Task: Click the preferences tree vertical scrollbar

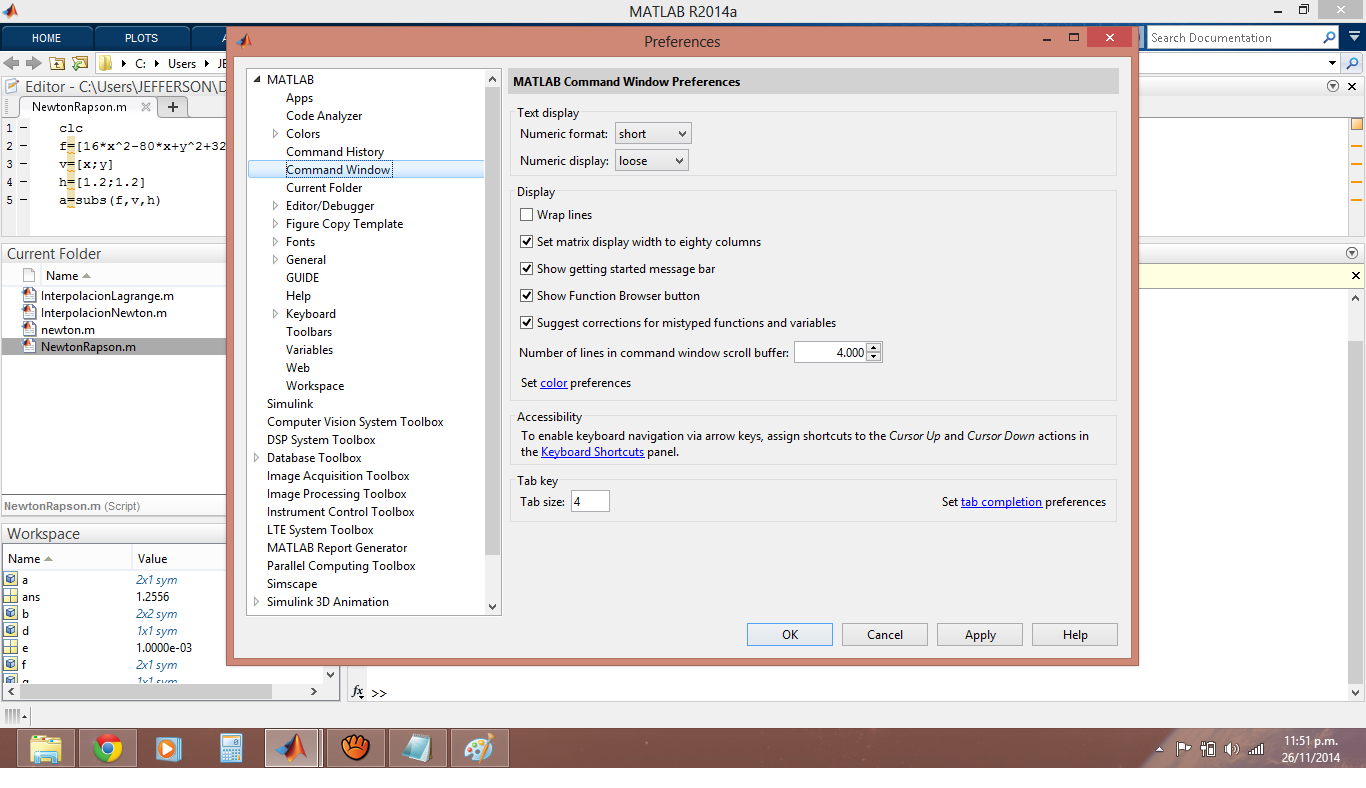Action: [492, 320]
